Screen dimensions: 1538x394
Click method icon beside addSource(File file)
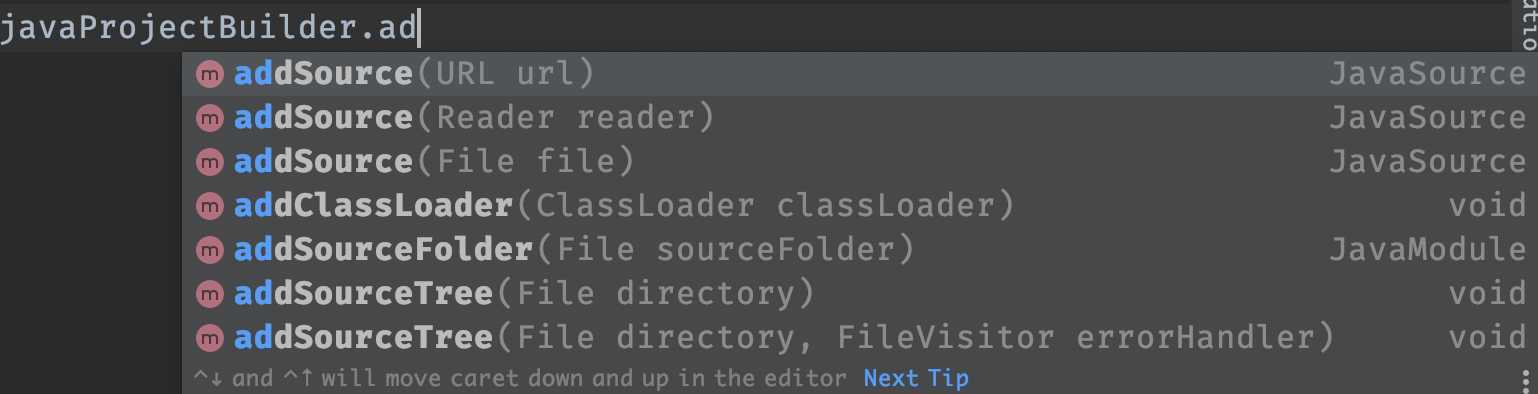click(x=209, y=162)
